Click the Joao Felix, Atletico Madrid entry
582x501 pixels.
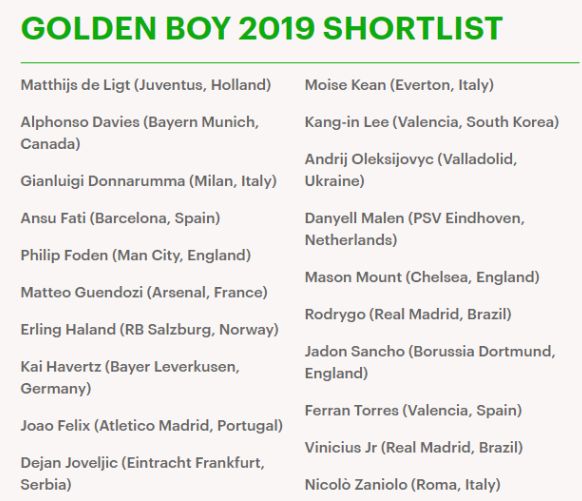[152, 426]
